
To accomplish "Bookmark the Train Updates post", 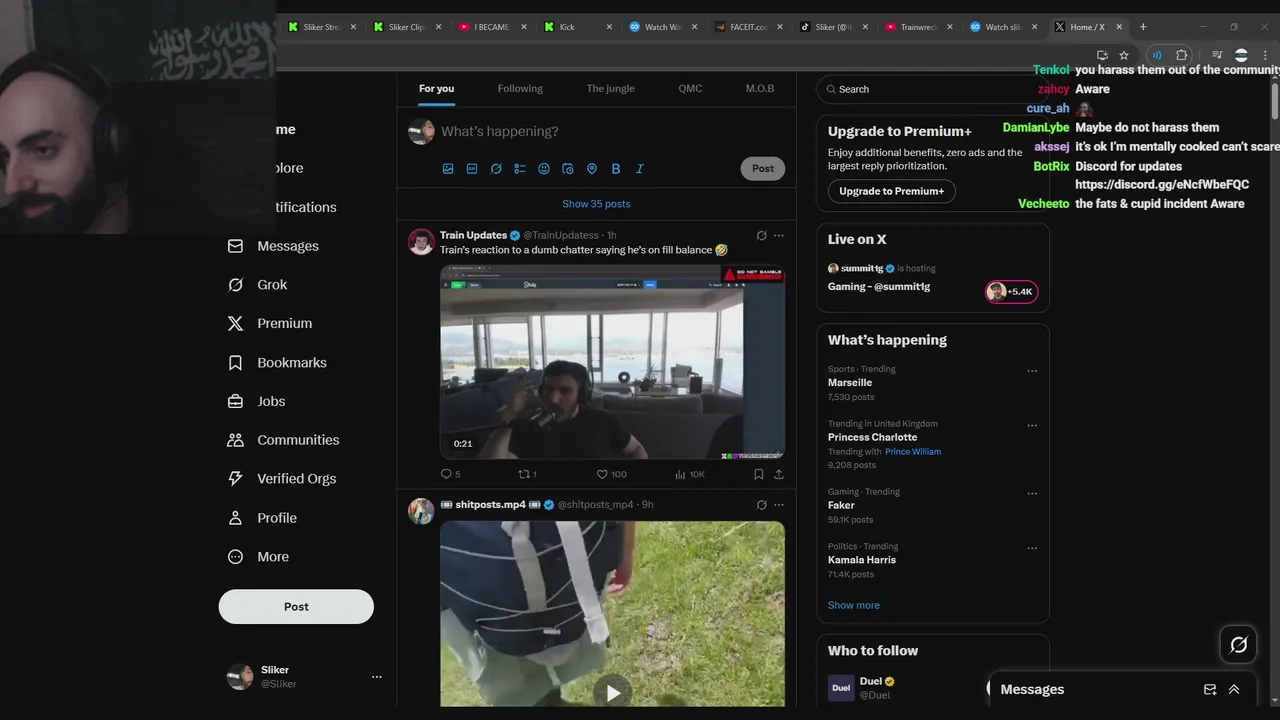I will click(x=758, y=474).
